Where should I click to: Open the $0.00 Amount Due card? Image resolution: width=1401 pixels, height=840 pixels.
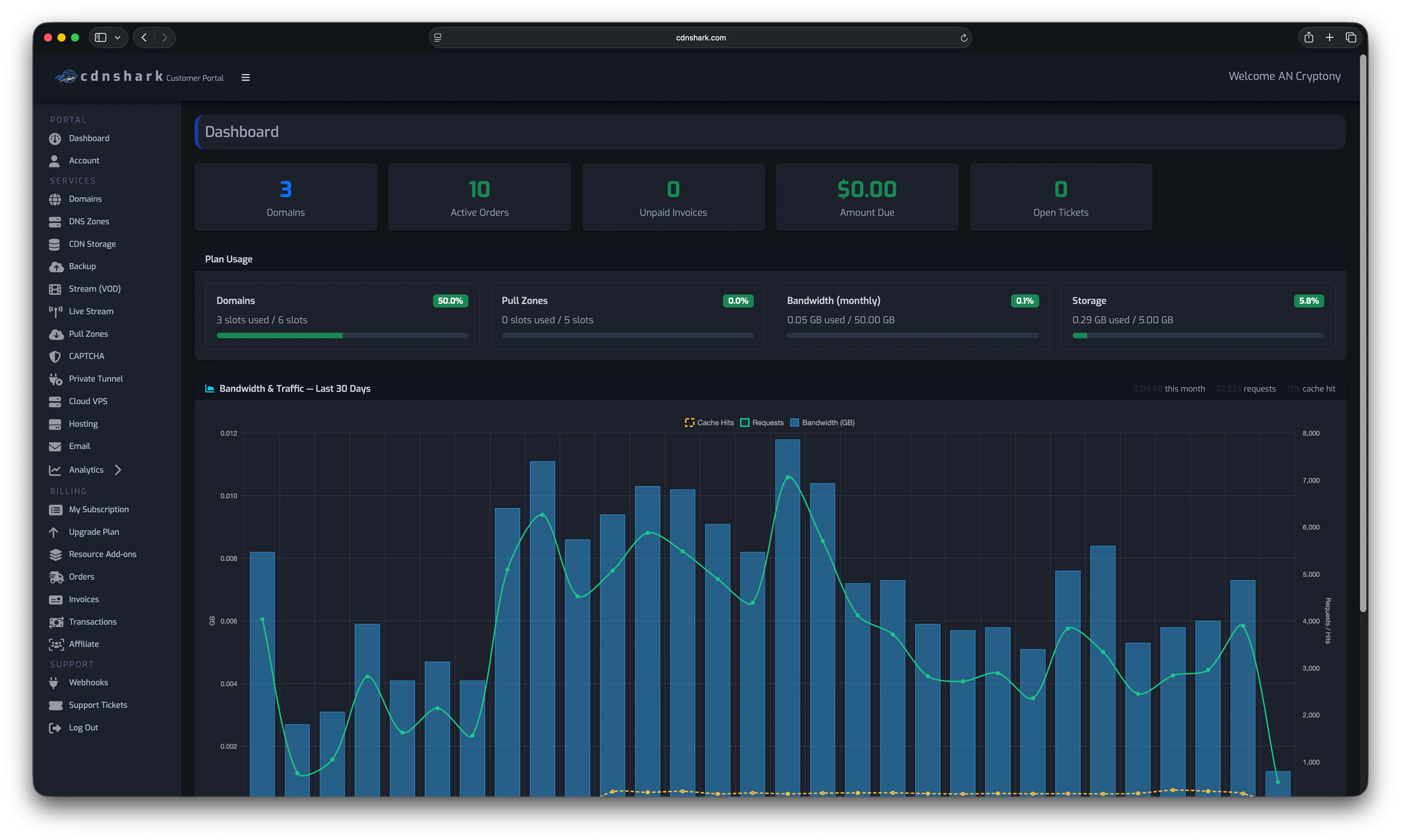867,197
